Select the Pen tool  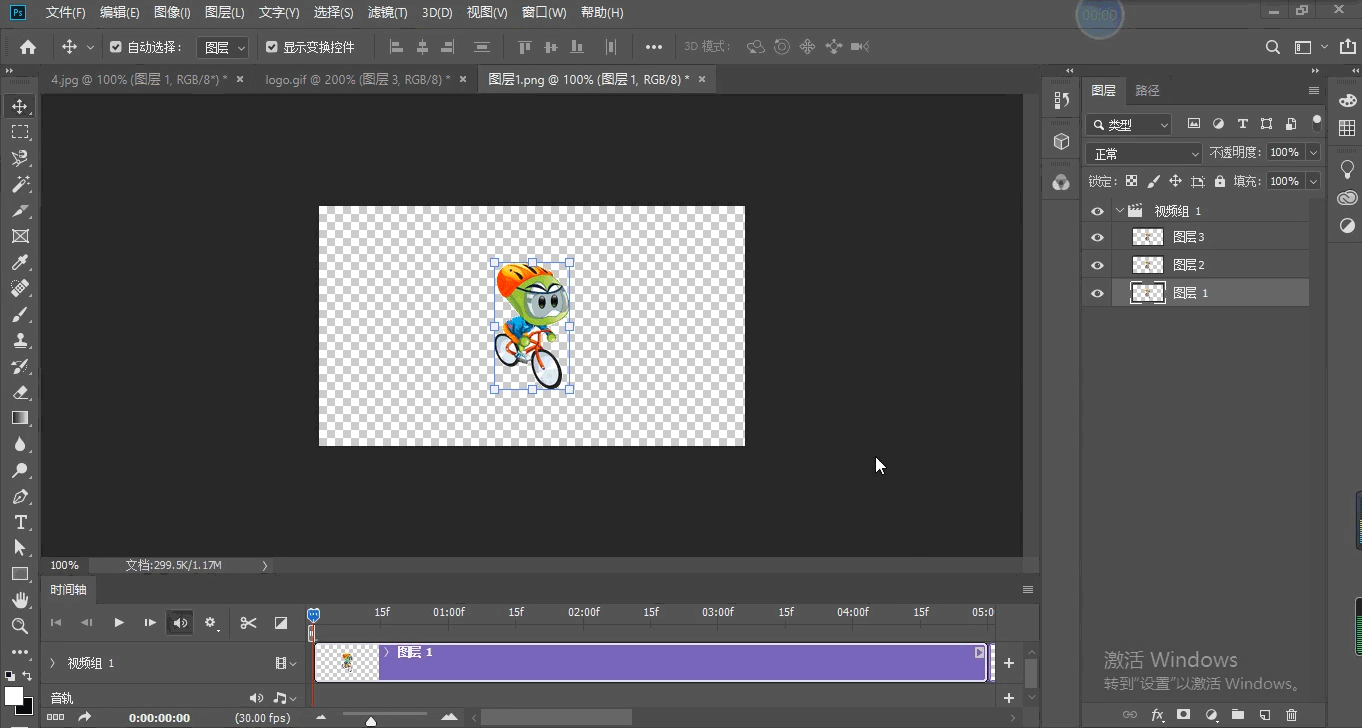click(20, 496)
